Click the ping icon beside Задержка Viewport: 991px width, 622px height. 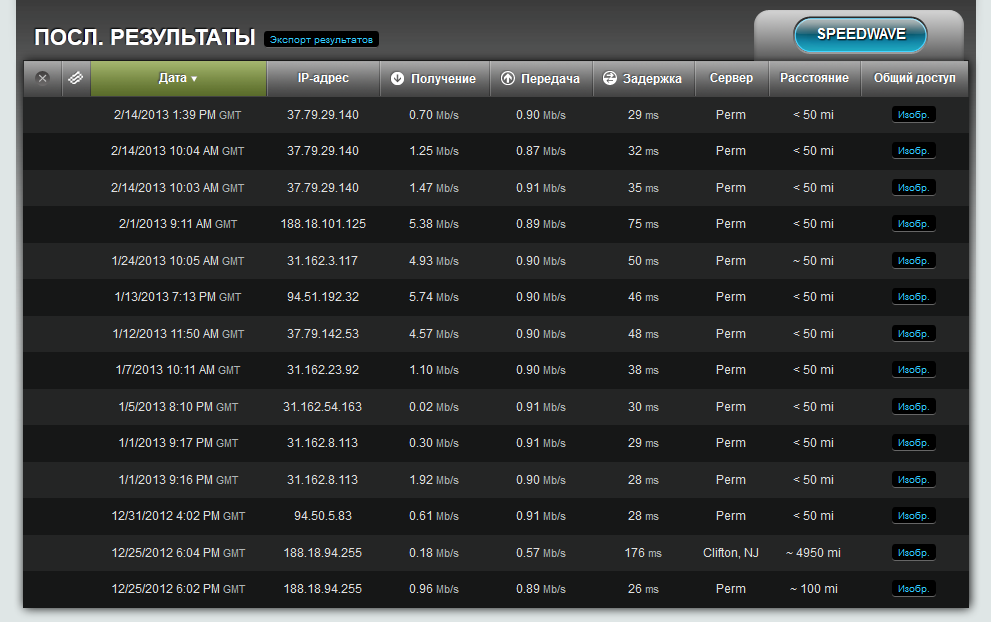coord(609,78)
